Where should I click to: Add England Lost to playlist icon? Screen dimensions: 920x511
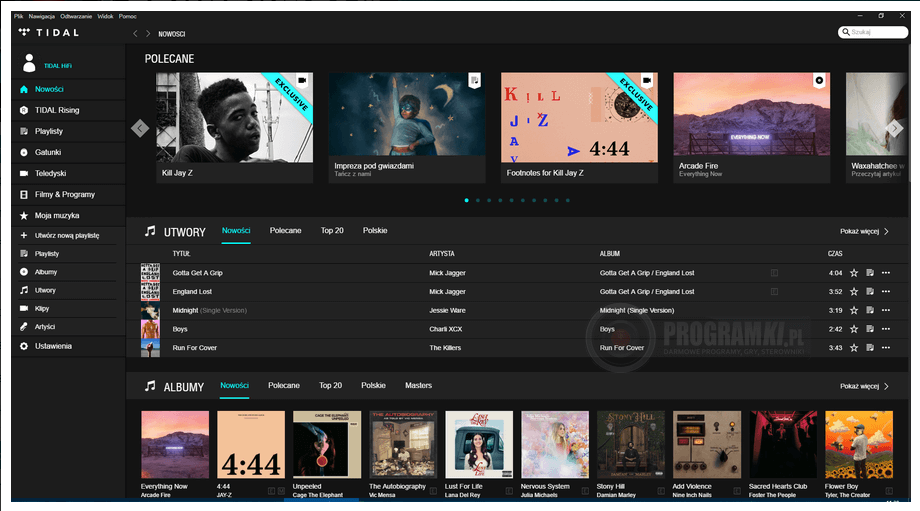pyautogui.click(x=870, y=292)
